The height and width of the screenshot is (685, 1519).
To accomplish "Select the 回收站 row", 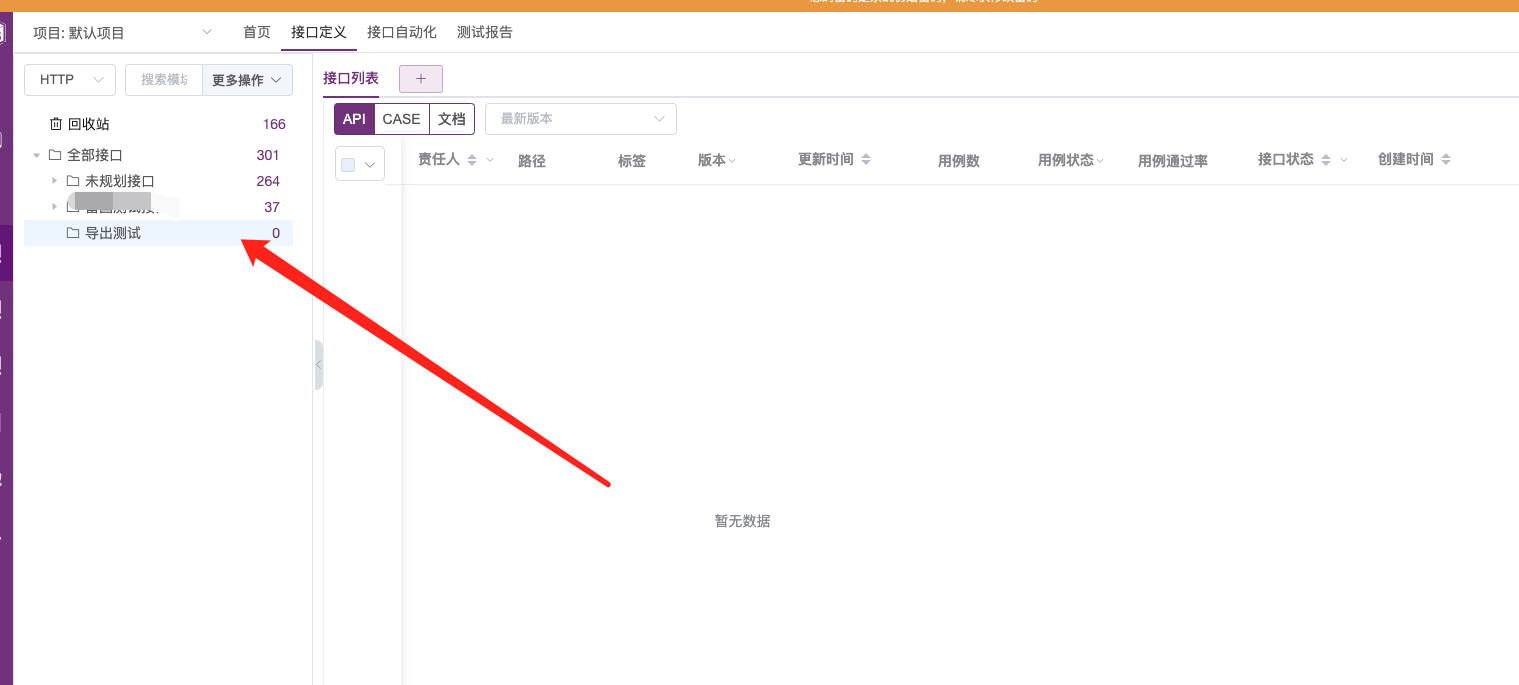I will click(x=158, y=124).
